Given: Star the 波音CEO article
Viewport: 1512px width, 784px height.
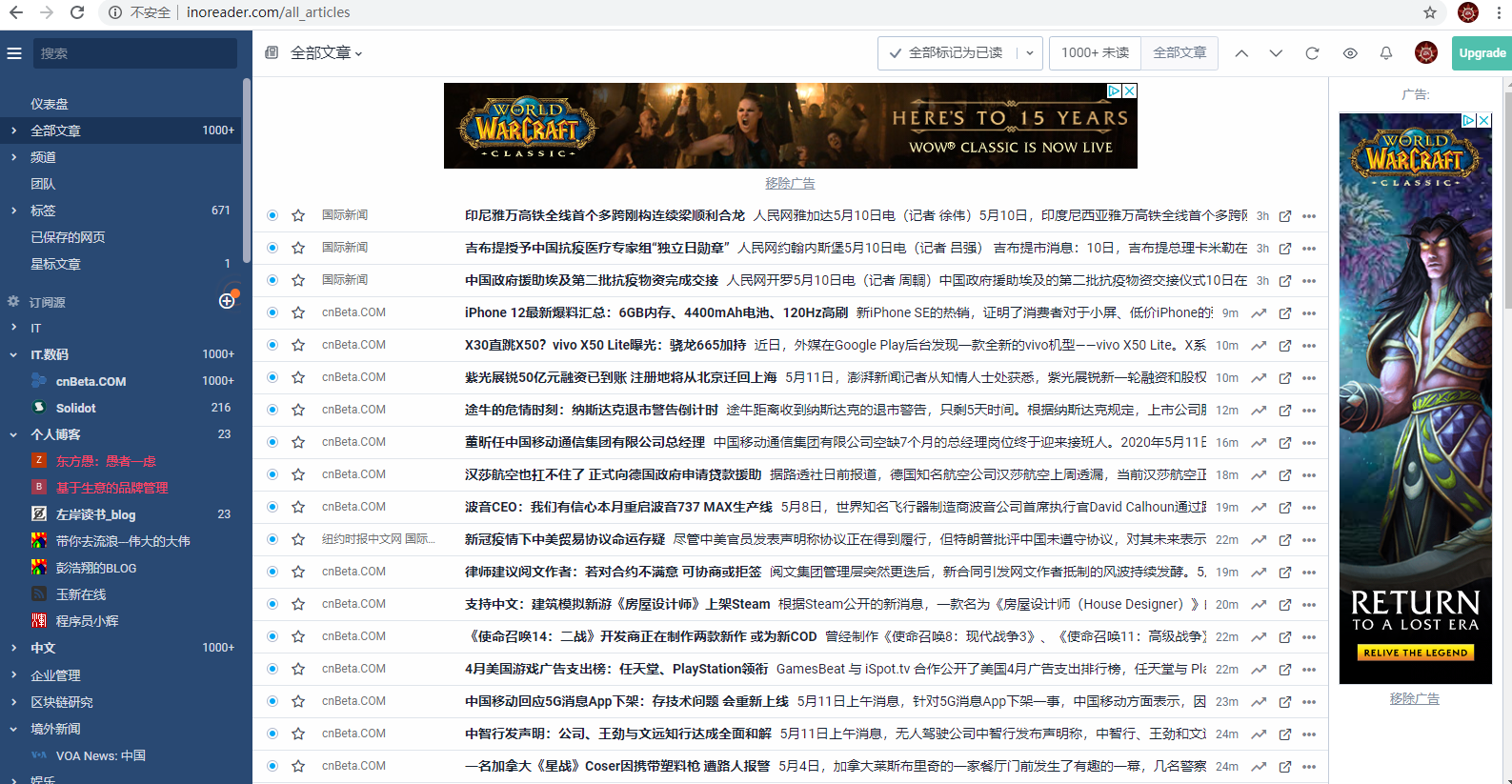Looking at the screenshot, I should click(298, 507).
